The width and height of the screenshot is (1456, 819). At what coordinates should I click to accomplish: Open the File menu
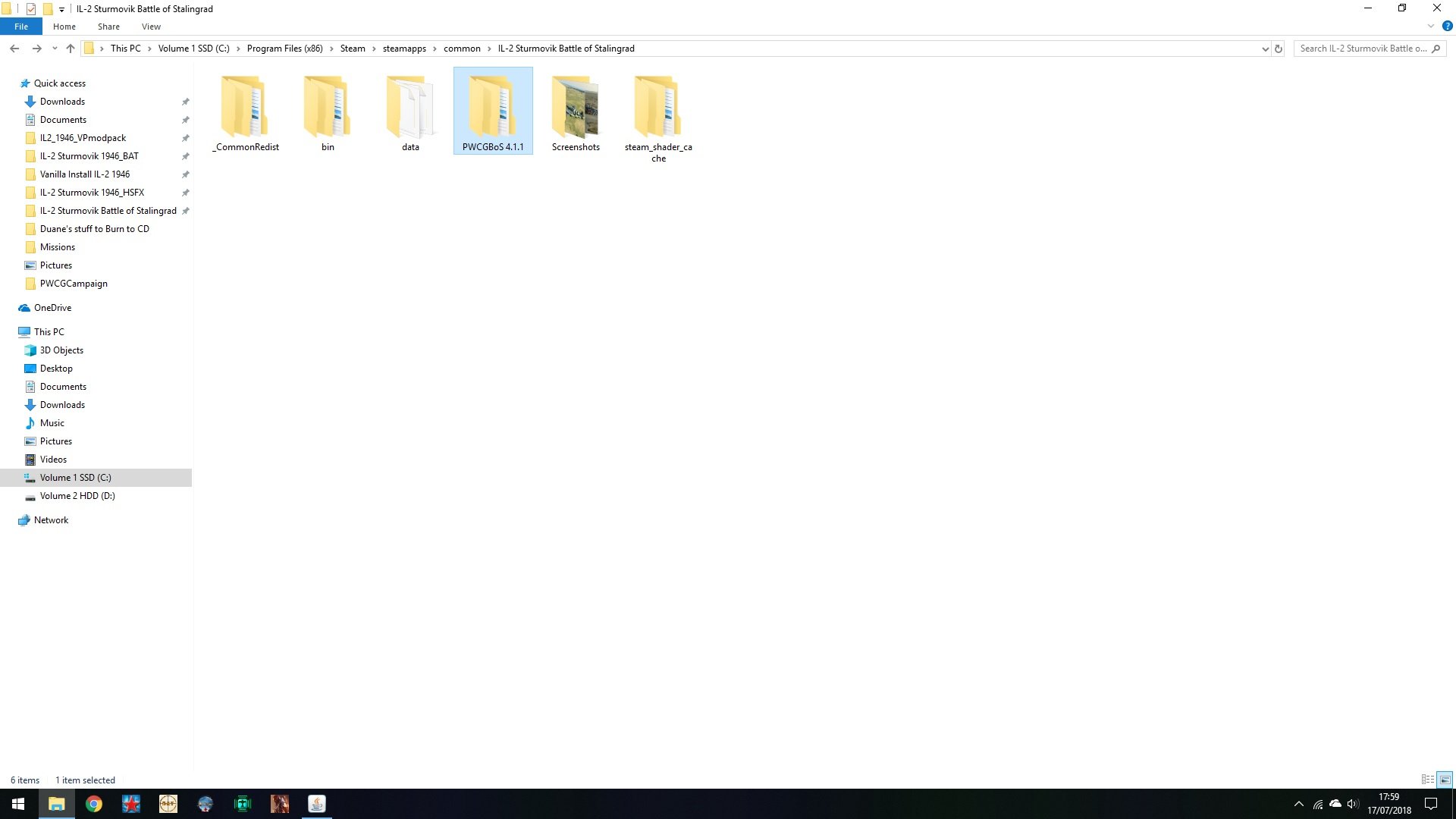point(21,27)
